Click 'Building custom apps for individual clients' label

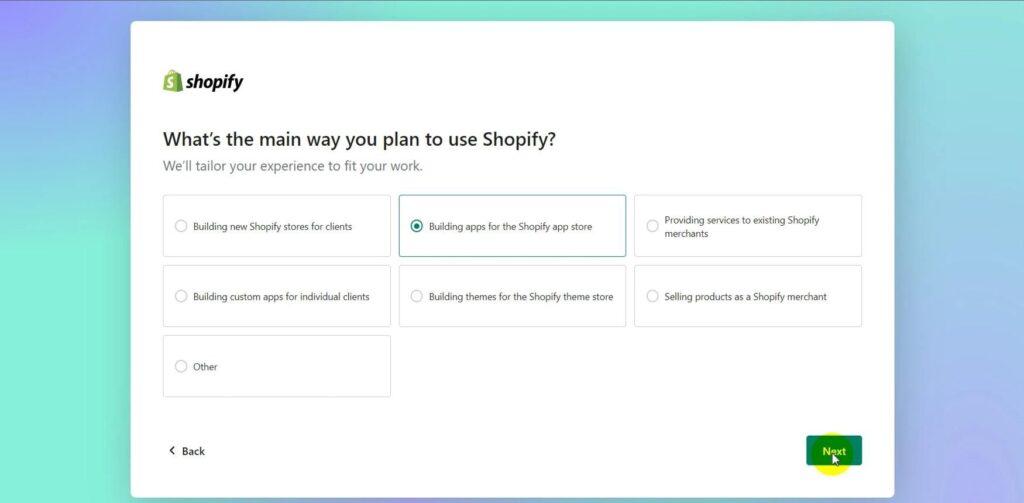(281, 297)
